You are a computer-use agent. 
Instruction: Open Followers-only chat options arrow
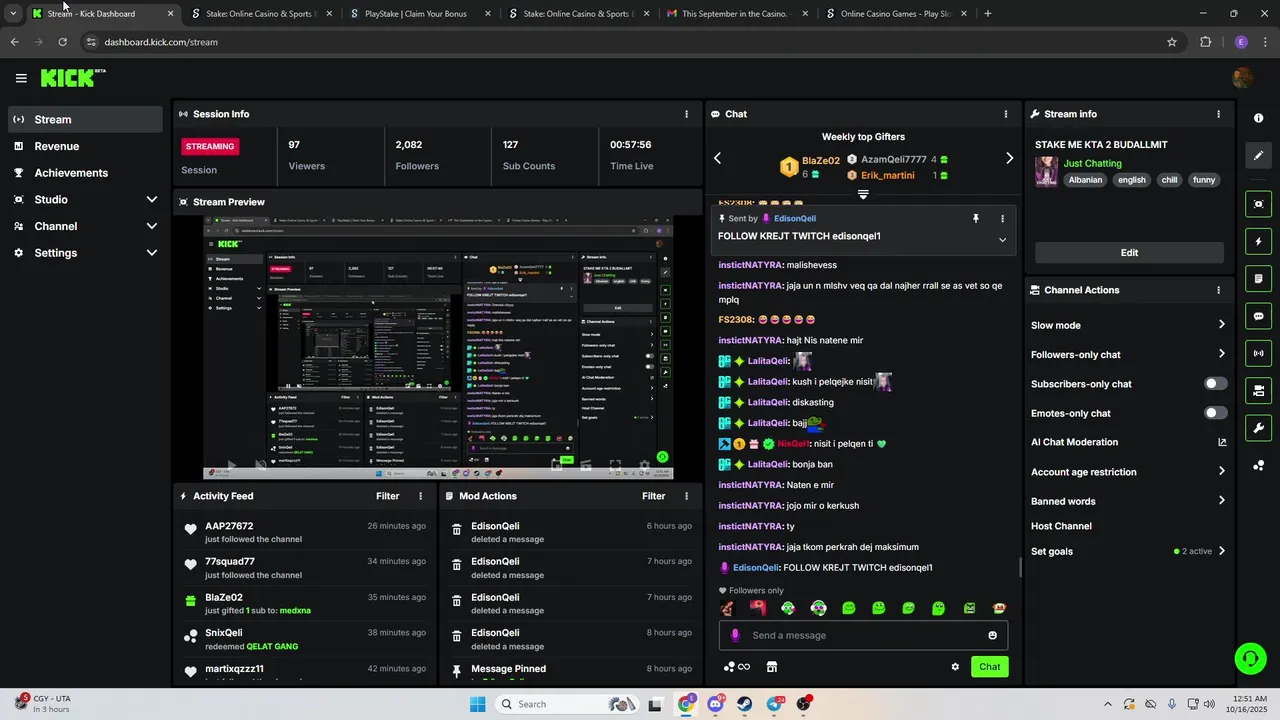point(1221,354)
